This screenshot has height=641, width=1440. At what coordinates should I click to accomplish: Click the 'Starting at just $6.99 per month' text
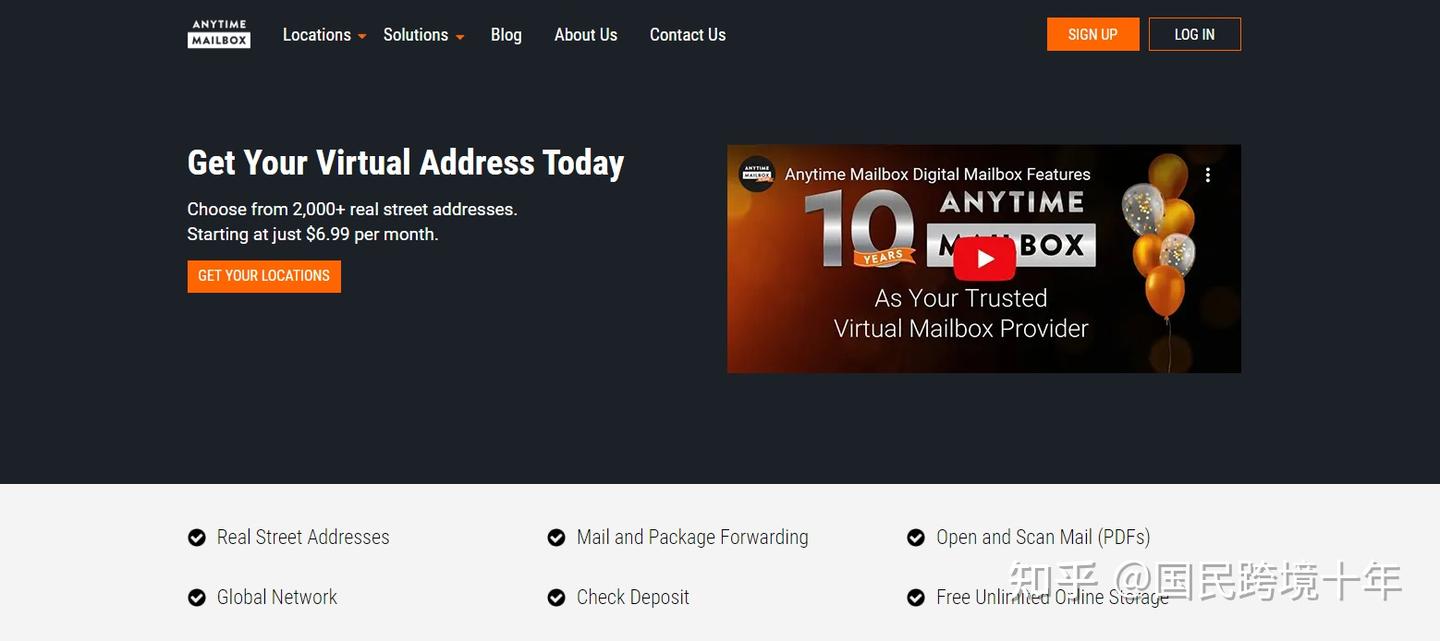coord(313,234)
